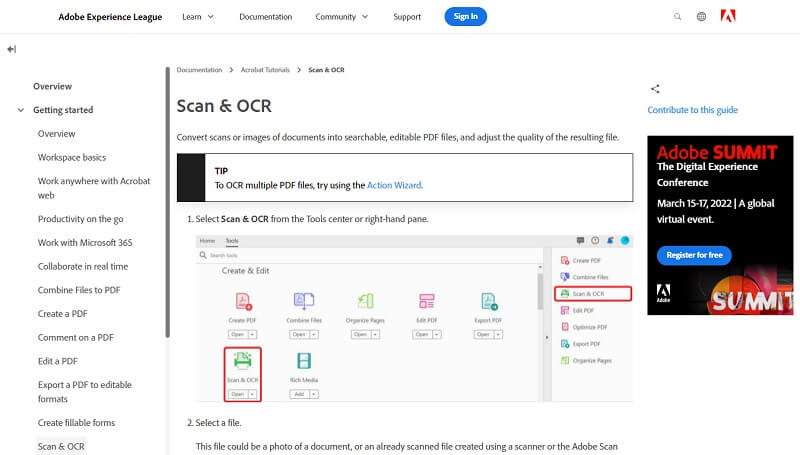The height and width of the screenshot is (455, 800).
Task: Open Productivity on the go
Action: tap(81, 219)
